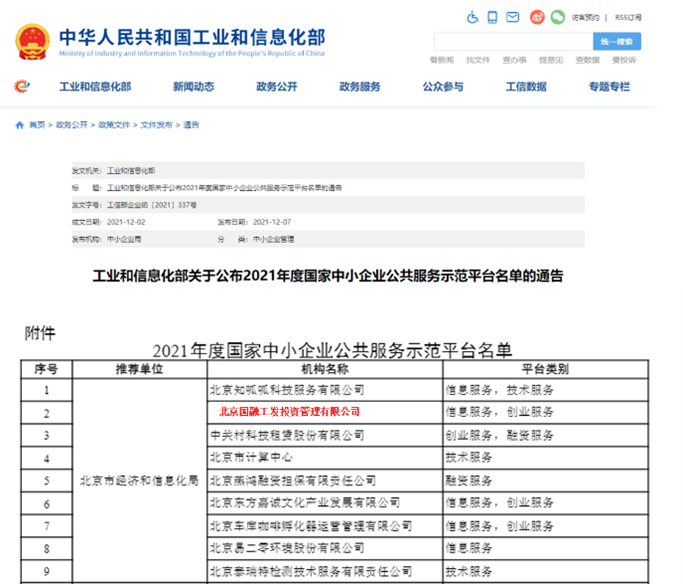
Task: Click category value 中小企业管理
Action: 274,240
